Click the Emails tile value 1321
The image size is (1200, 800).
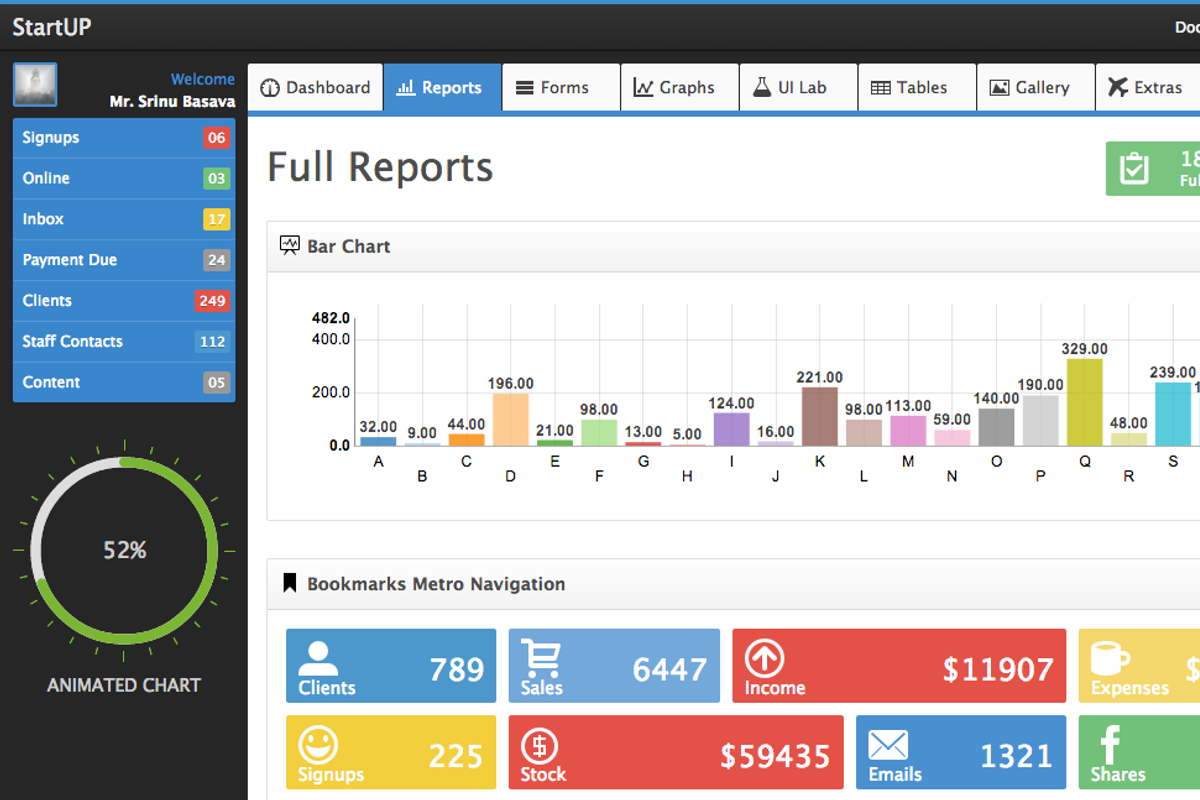[1017, 756]
